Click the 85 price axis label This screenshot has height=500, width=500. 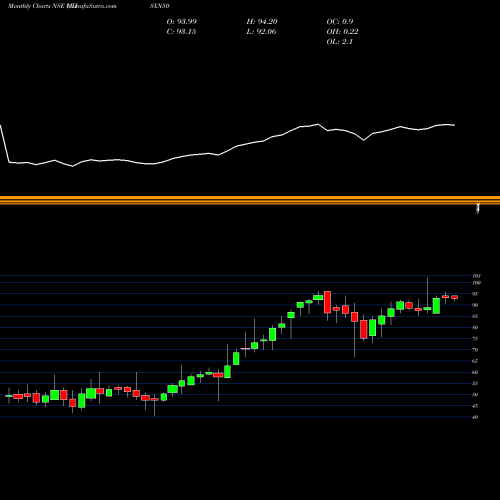[475, 316]
